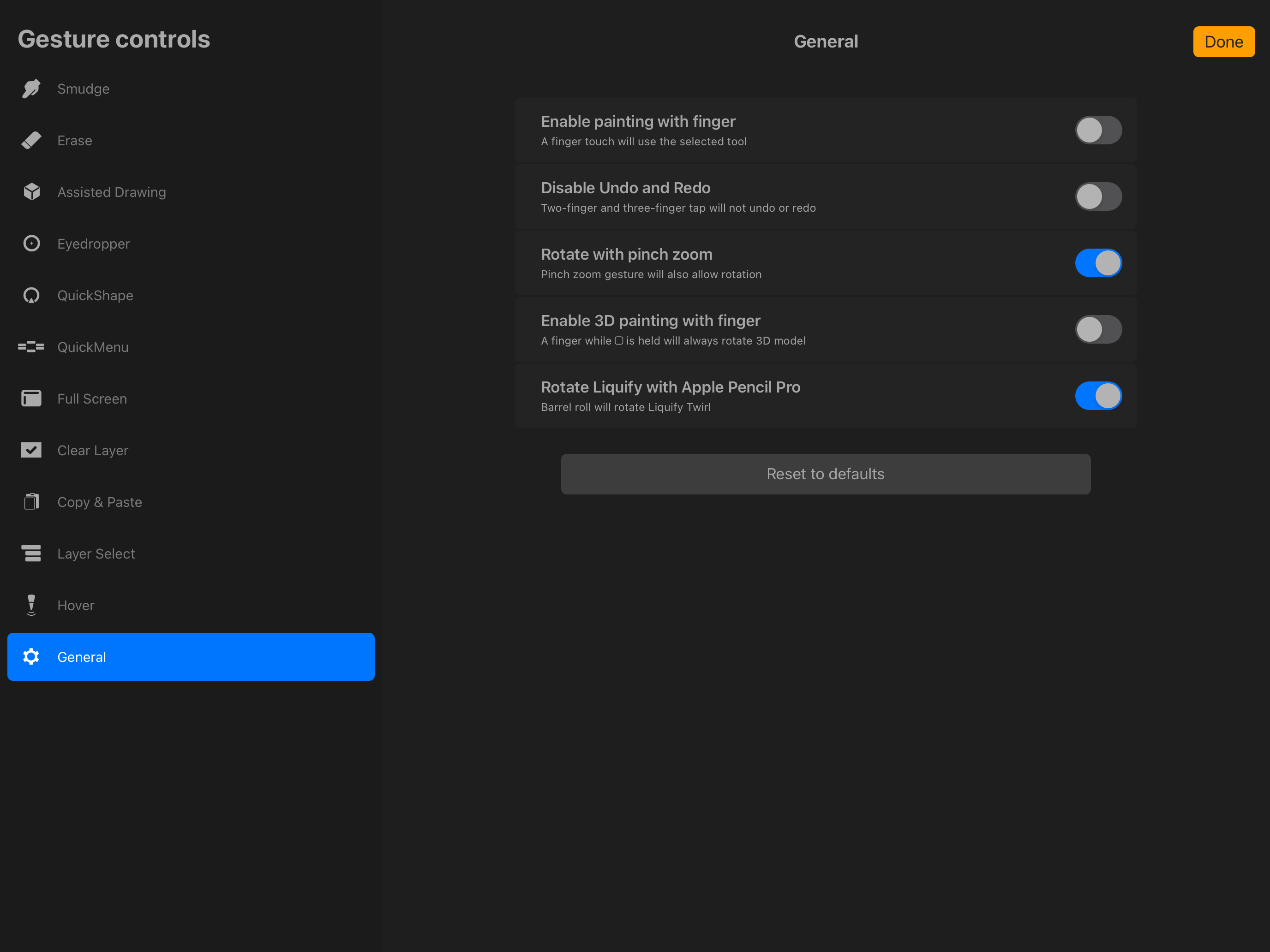Select the QuickShape icon
The width and height of the screenshot is (1270, 952).
pos(31,296)
